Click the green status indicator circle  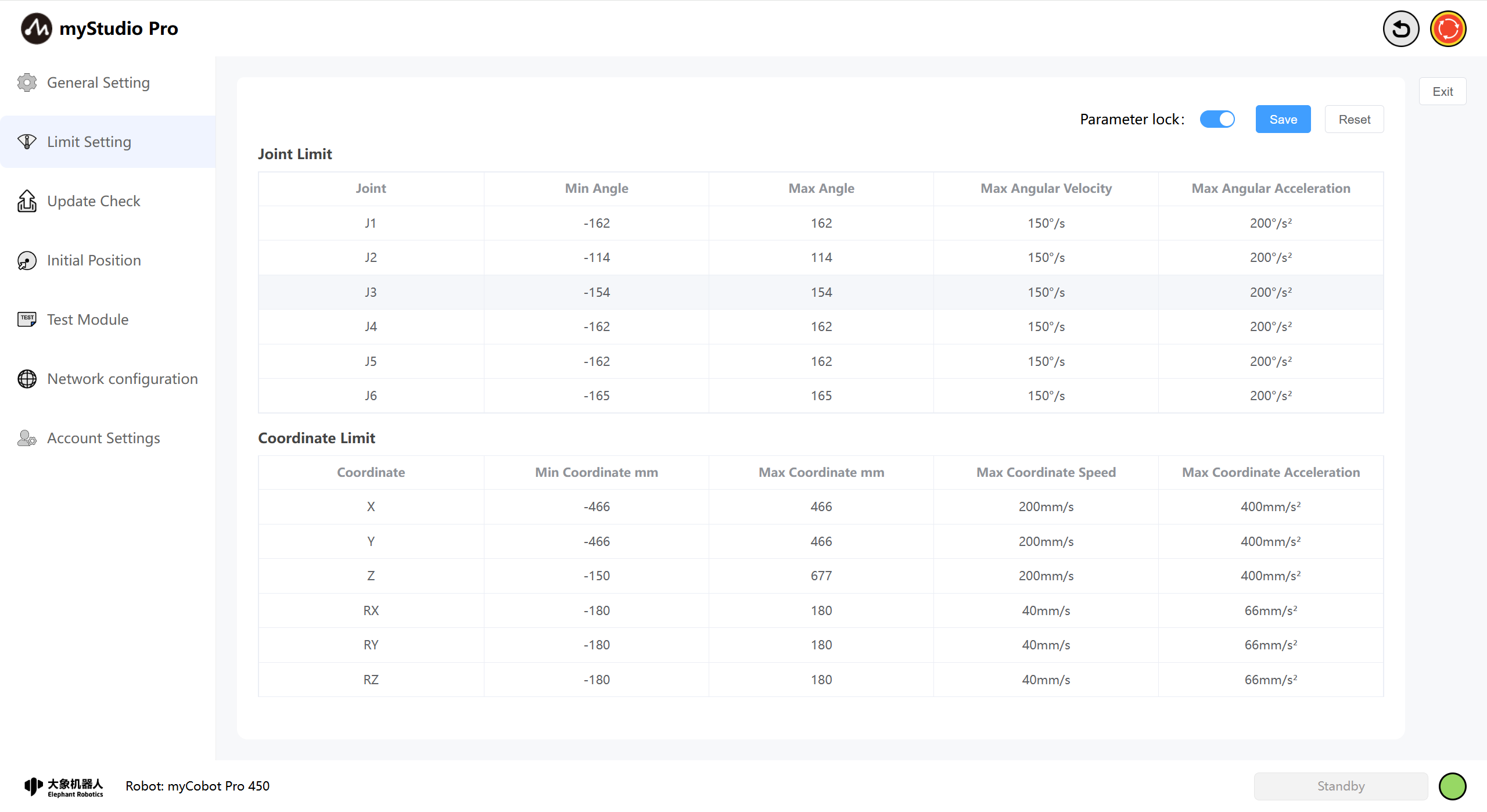(1452, 786)
